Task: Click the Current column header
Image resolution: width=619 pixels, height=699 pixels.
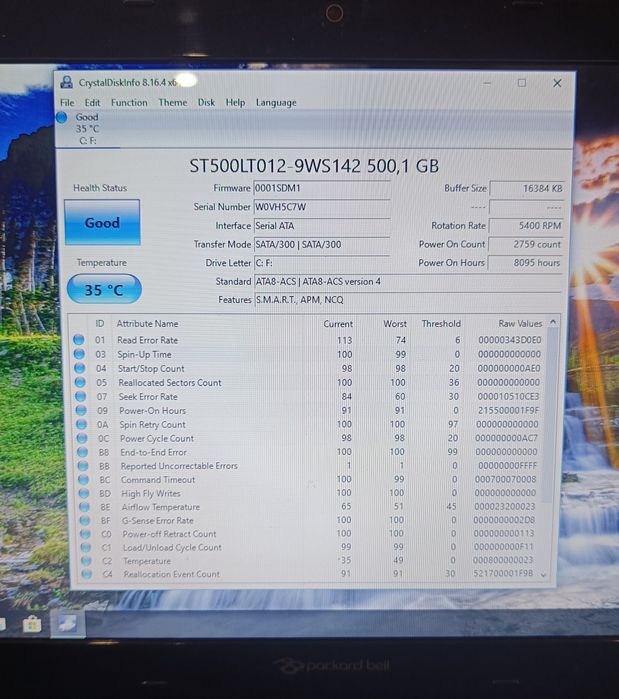Action: tap(338, 324)
